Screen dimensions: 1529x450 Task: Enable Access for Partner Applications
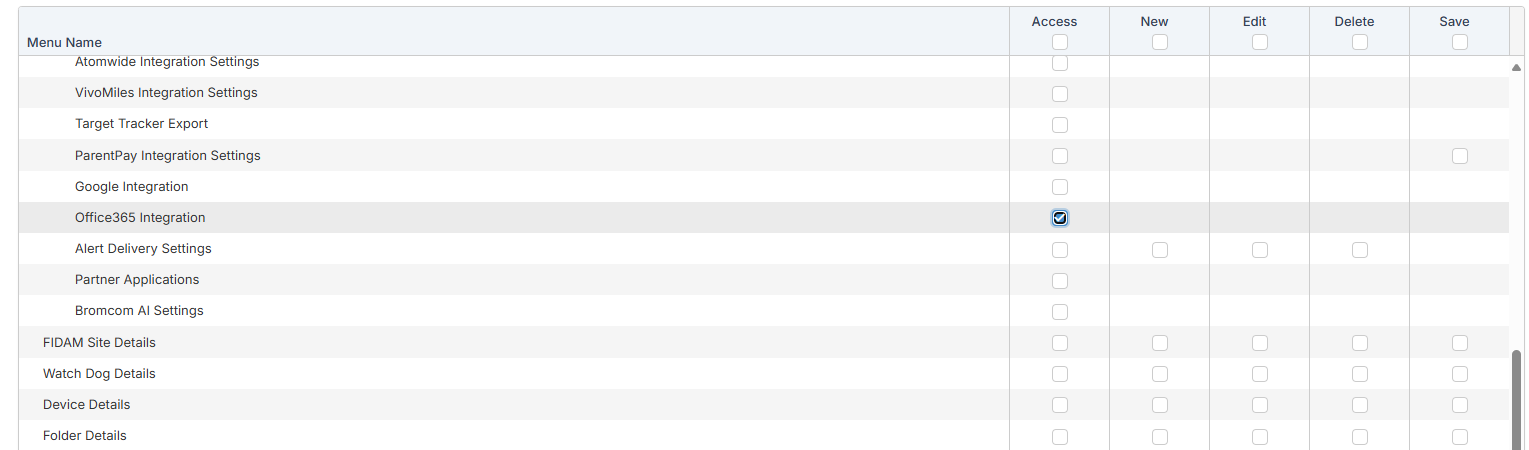click(x=1060, y=281)
